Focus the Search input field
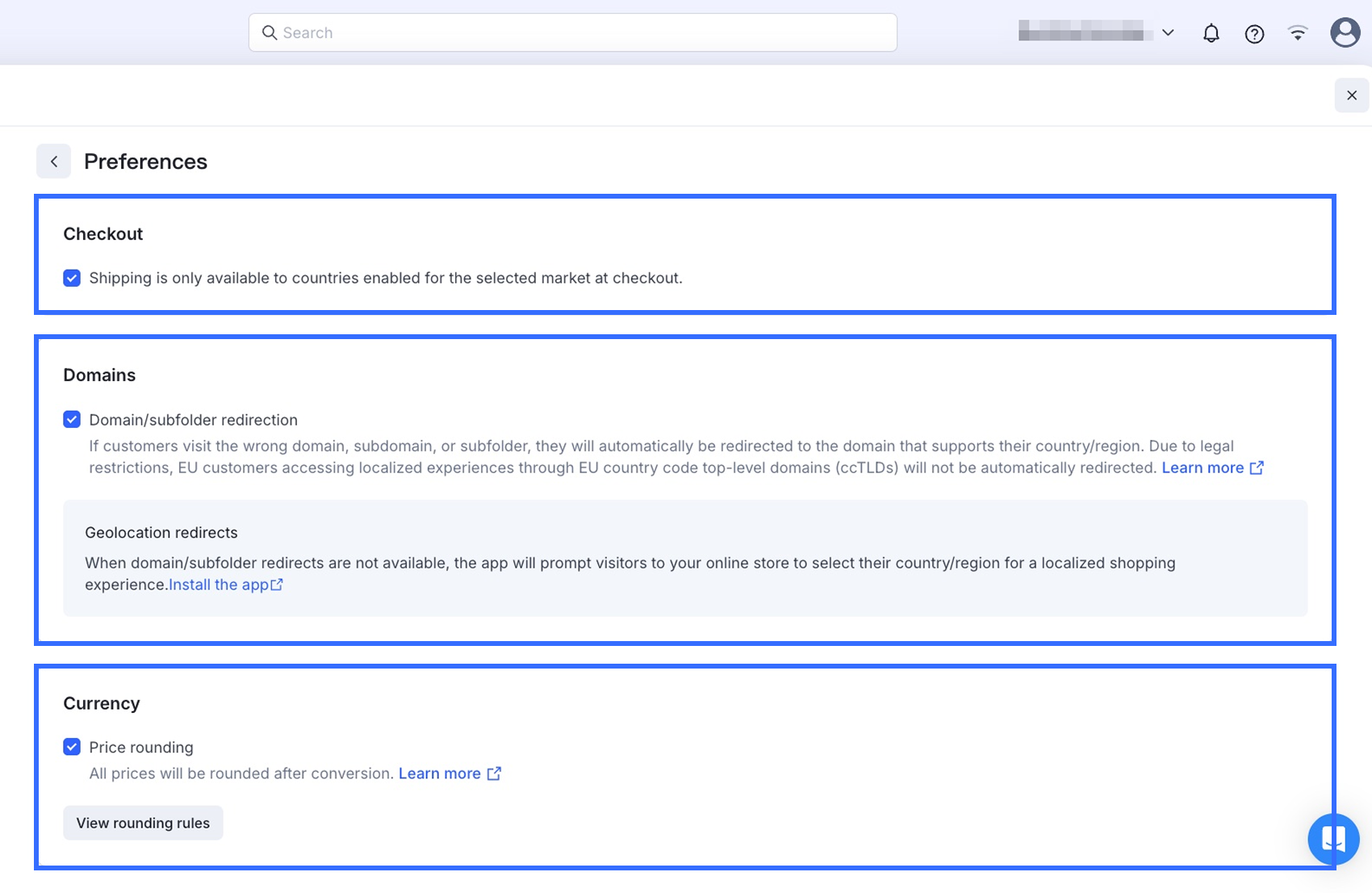 point(581,33)
